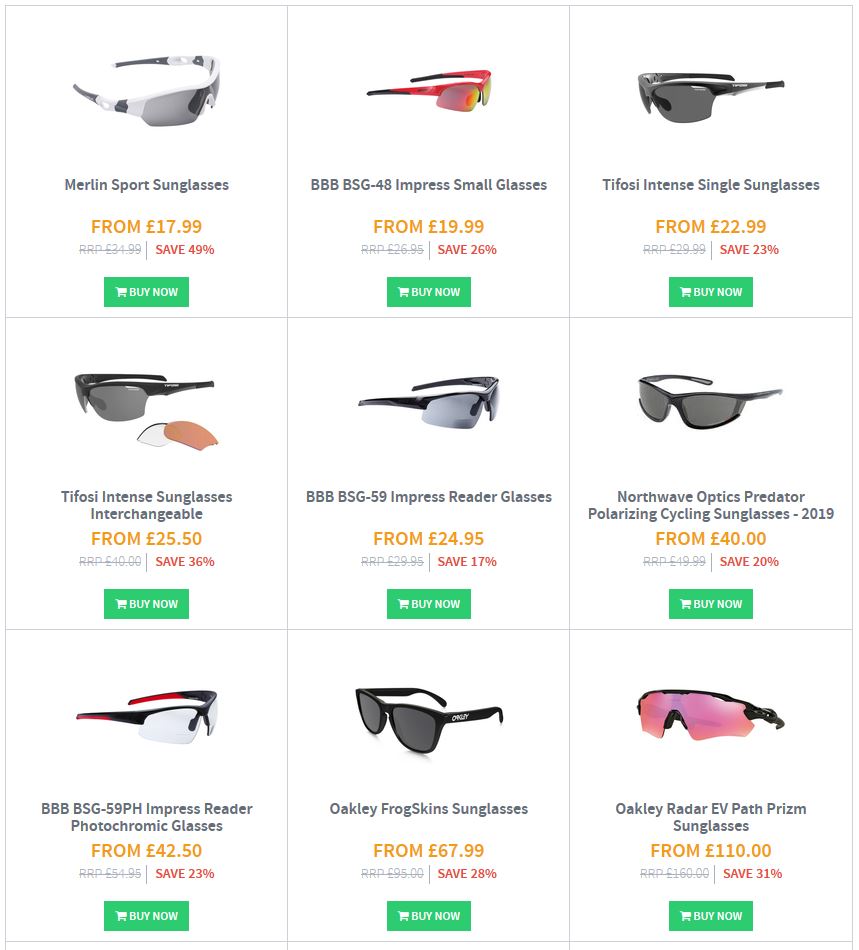The height and width of the screenshot is (950, 859).
Task: Buy Now for BBB BSG-59 Impress Reader Glasses
Action: 429,604
